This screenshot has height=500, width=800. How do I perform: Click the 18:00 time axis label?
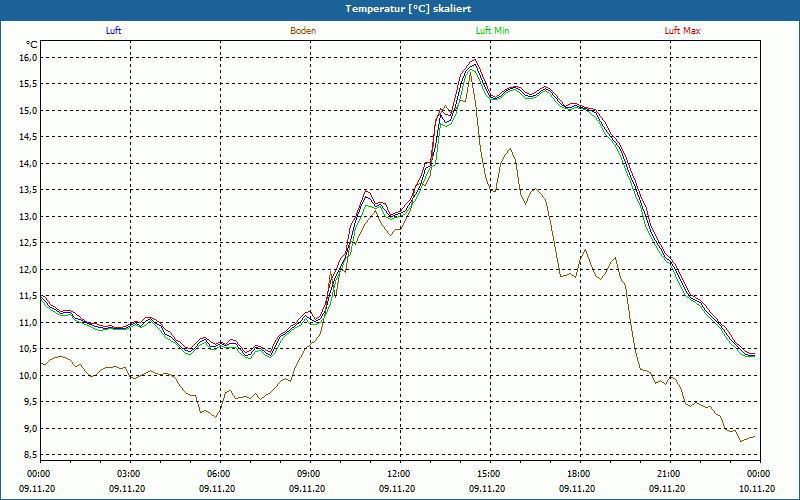[580, 474]
